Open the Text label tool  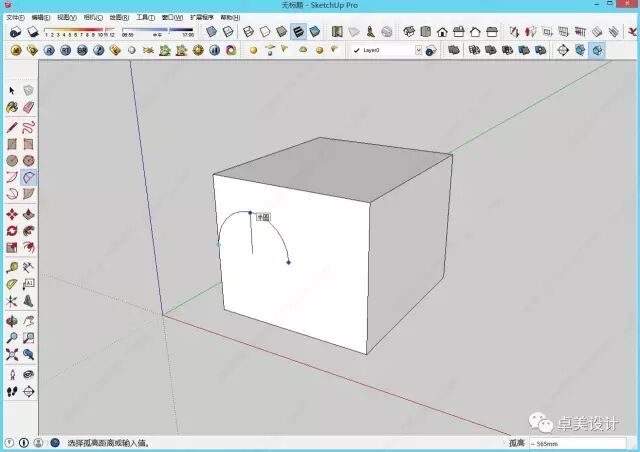(29, 284)
